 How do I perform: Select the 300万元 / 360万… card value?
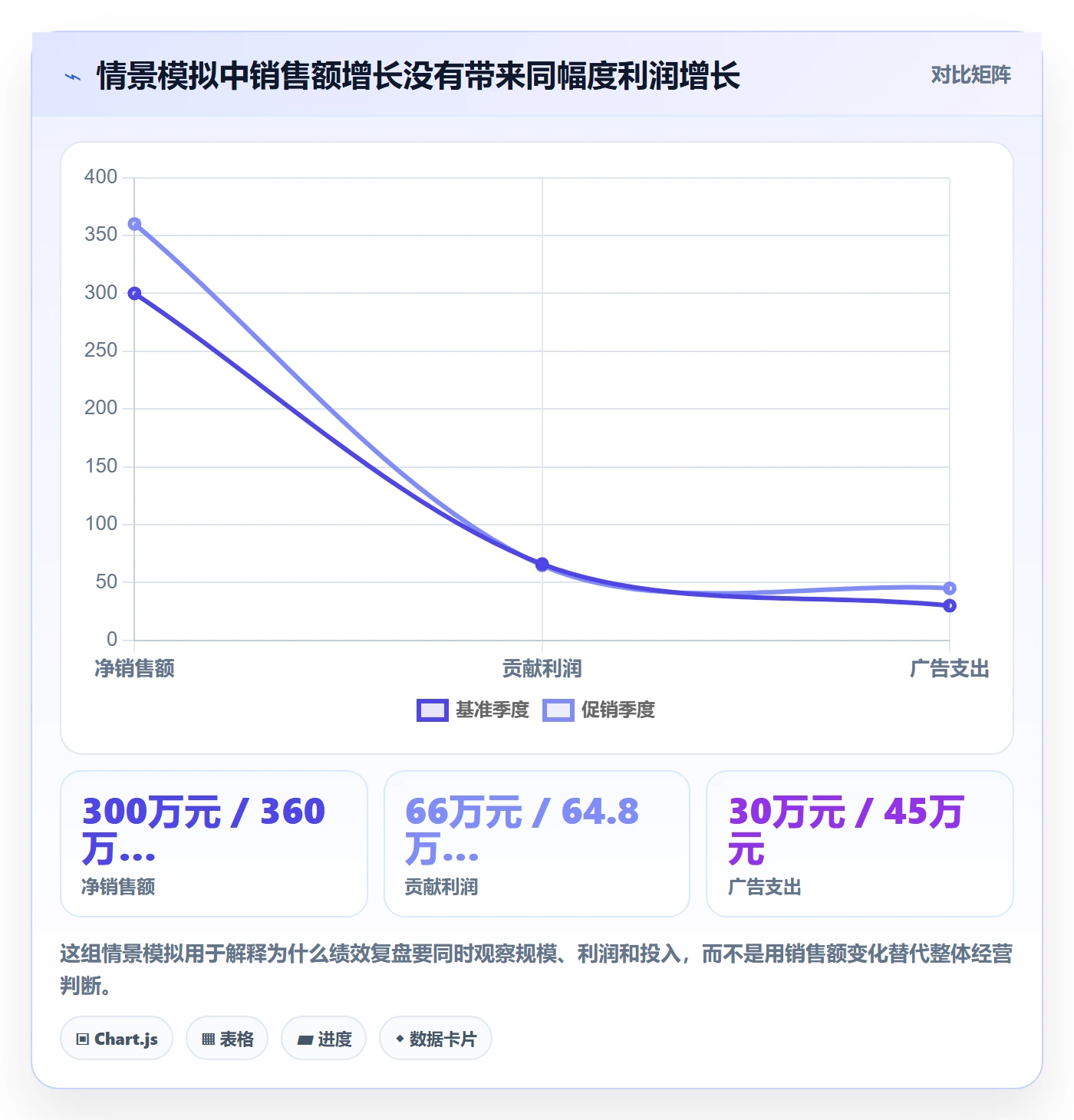point(204,830)
